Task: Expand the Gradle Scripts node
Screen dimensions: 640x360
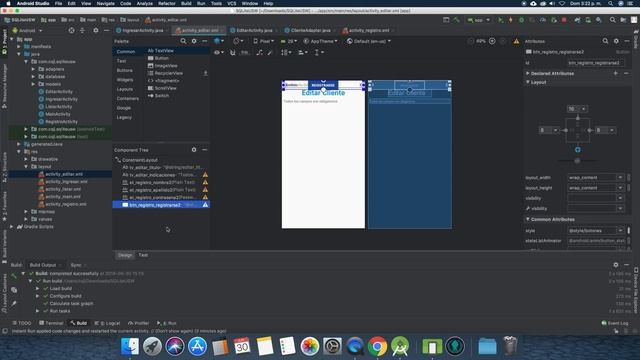Action: [x=11, y=227]
